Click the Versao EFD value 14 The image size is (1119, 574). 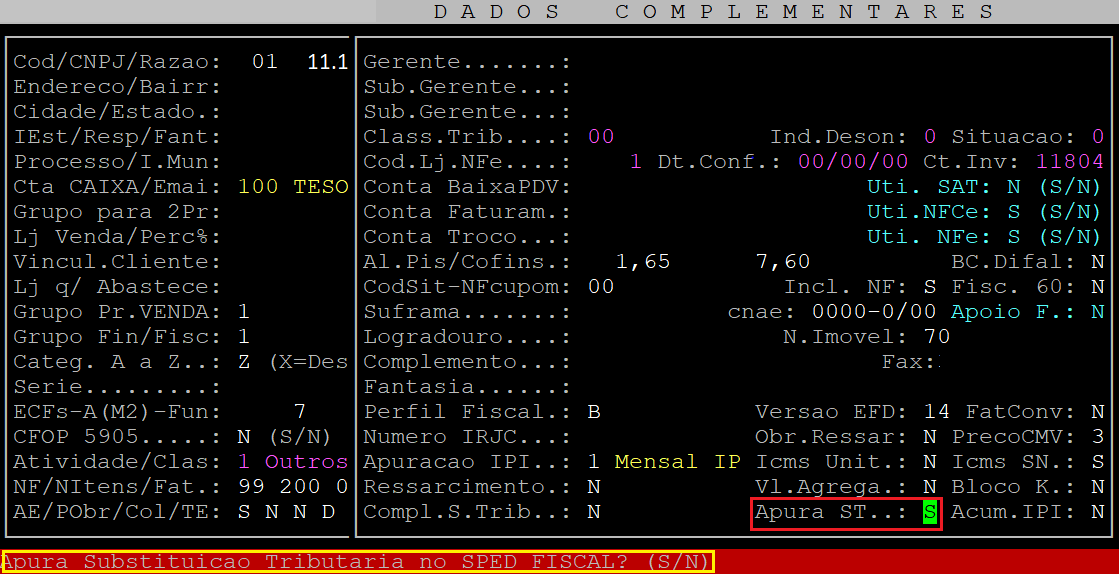tap(936, 412)
